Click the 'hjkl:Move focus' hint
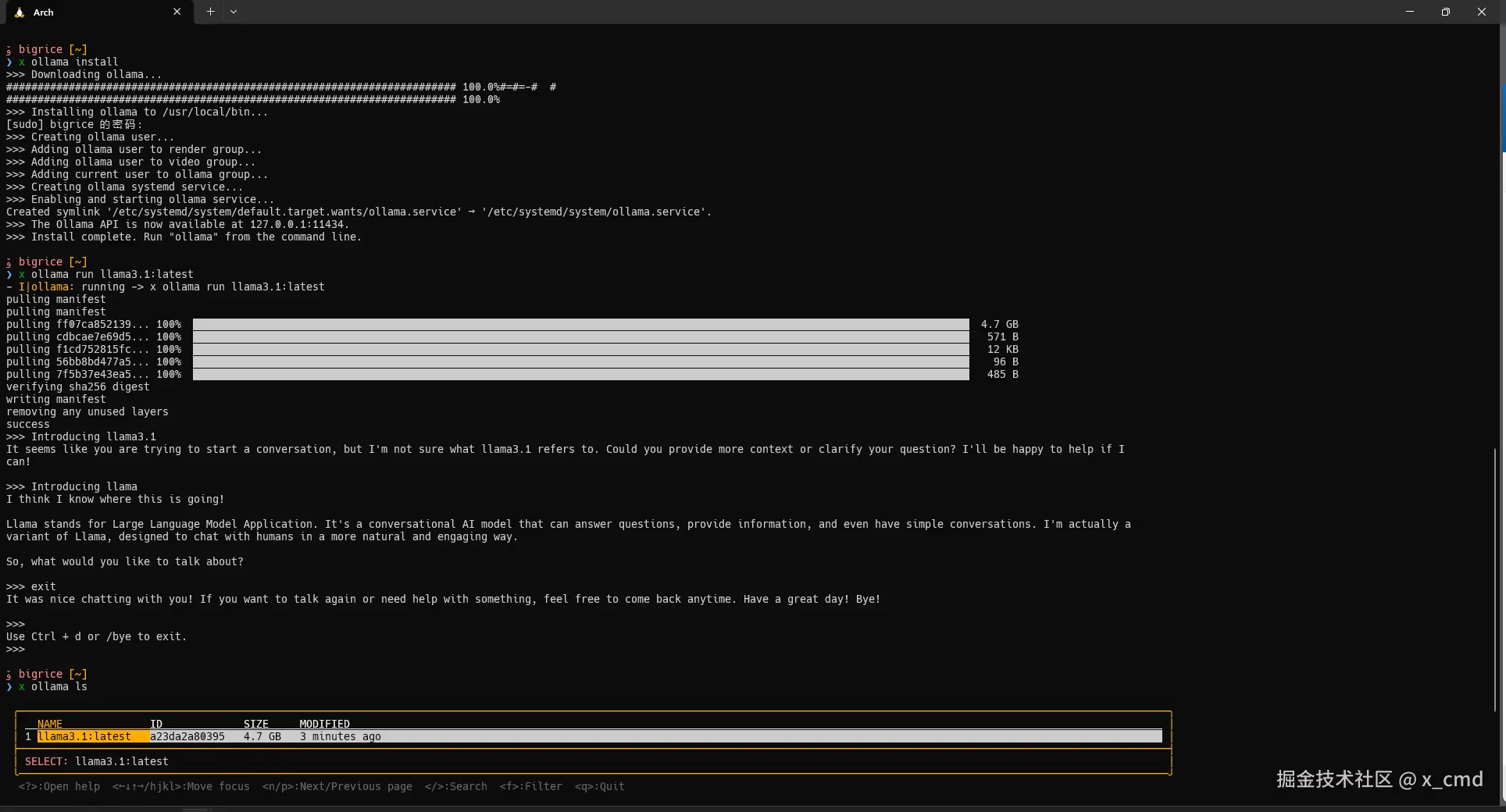The image size is (1506, 812). (x=181, y=786)
